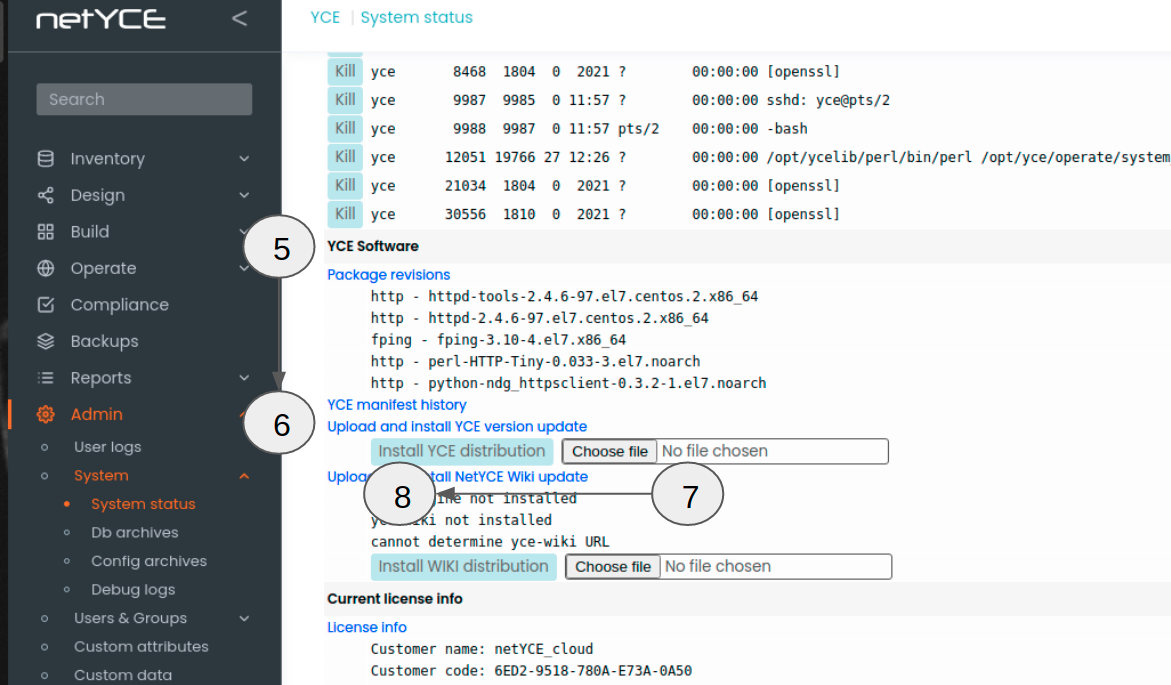Image resolution: width=1171 pixels, height=685 pixels.
Task: Open the Operate menu
Action: coord(103,268)
